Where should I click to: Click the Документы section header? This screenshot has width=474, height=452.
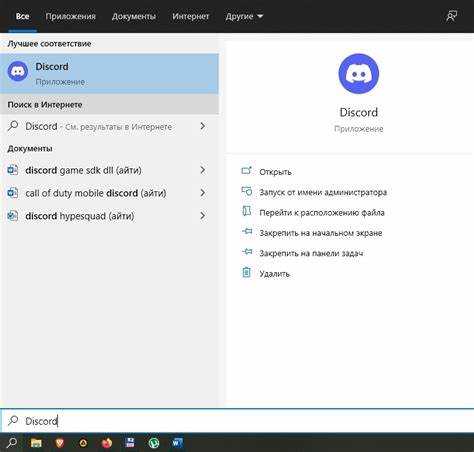click(30, 148)
